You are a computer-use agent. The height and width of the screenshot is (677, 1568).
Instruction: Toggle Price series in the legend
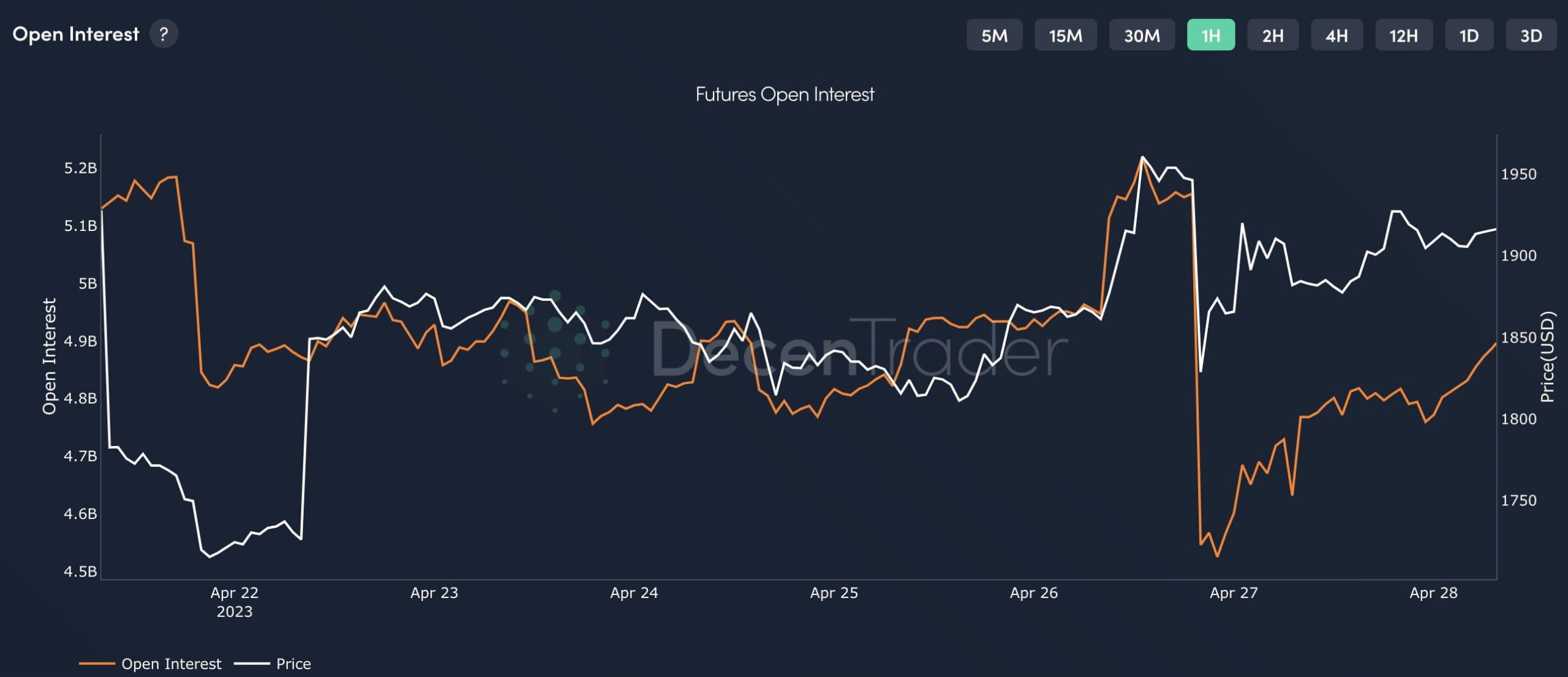(x=293, y=664)
